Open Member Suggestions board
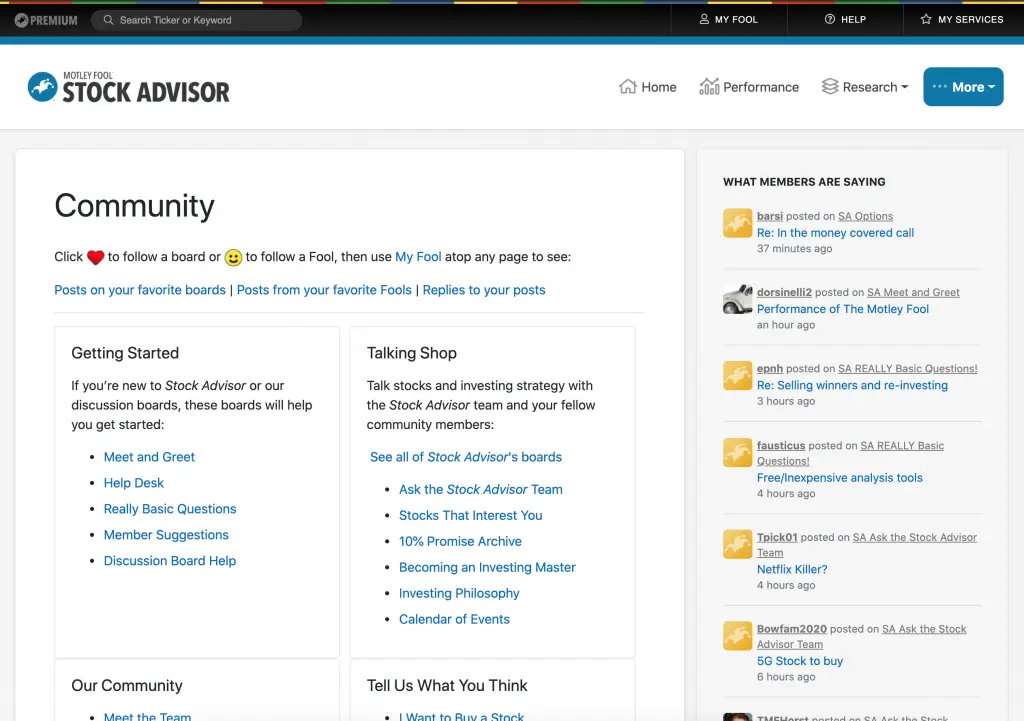The image size is (1024, 721). point(166,535)
